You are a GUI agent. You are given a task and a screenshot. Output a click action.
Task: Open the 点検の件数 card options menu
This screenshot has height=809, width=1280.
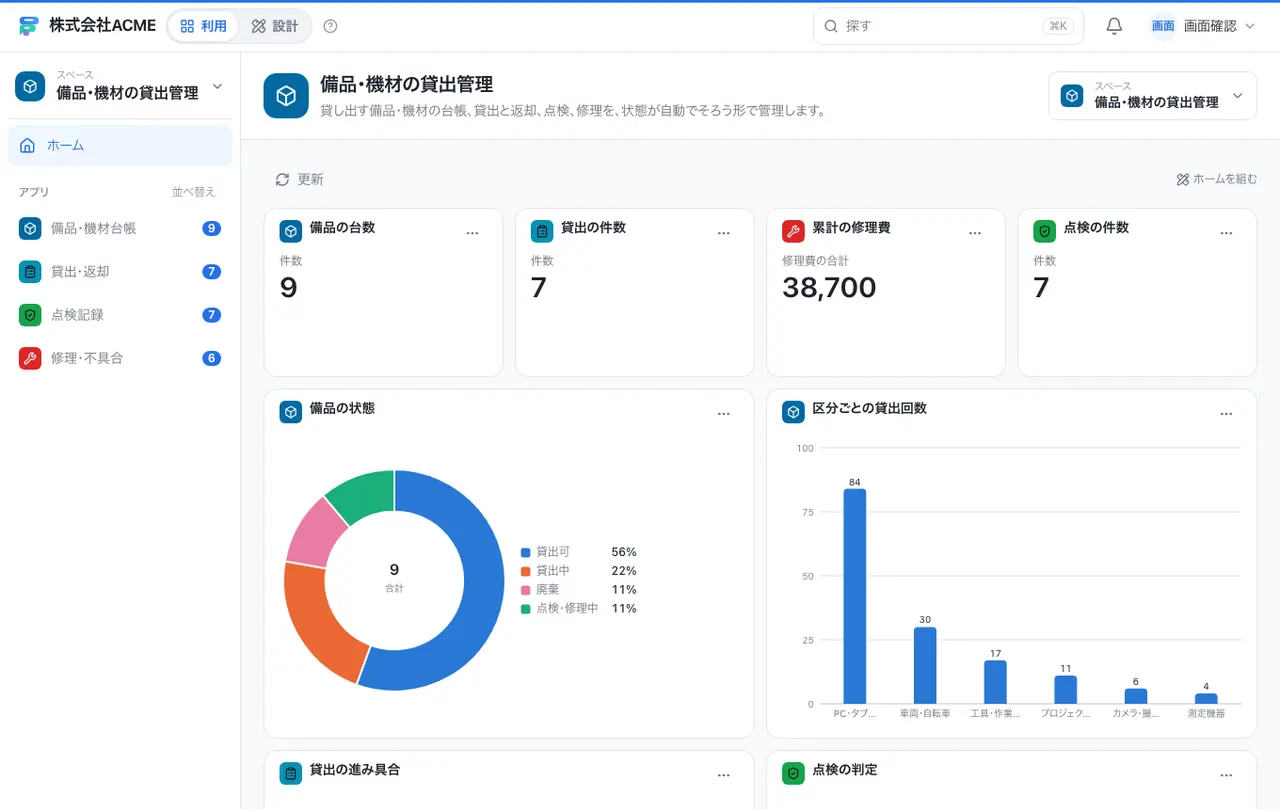click(x=1226, y=233)
